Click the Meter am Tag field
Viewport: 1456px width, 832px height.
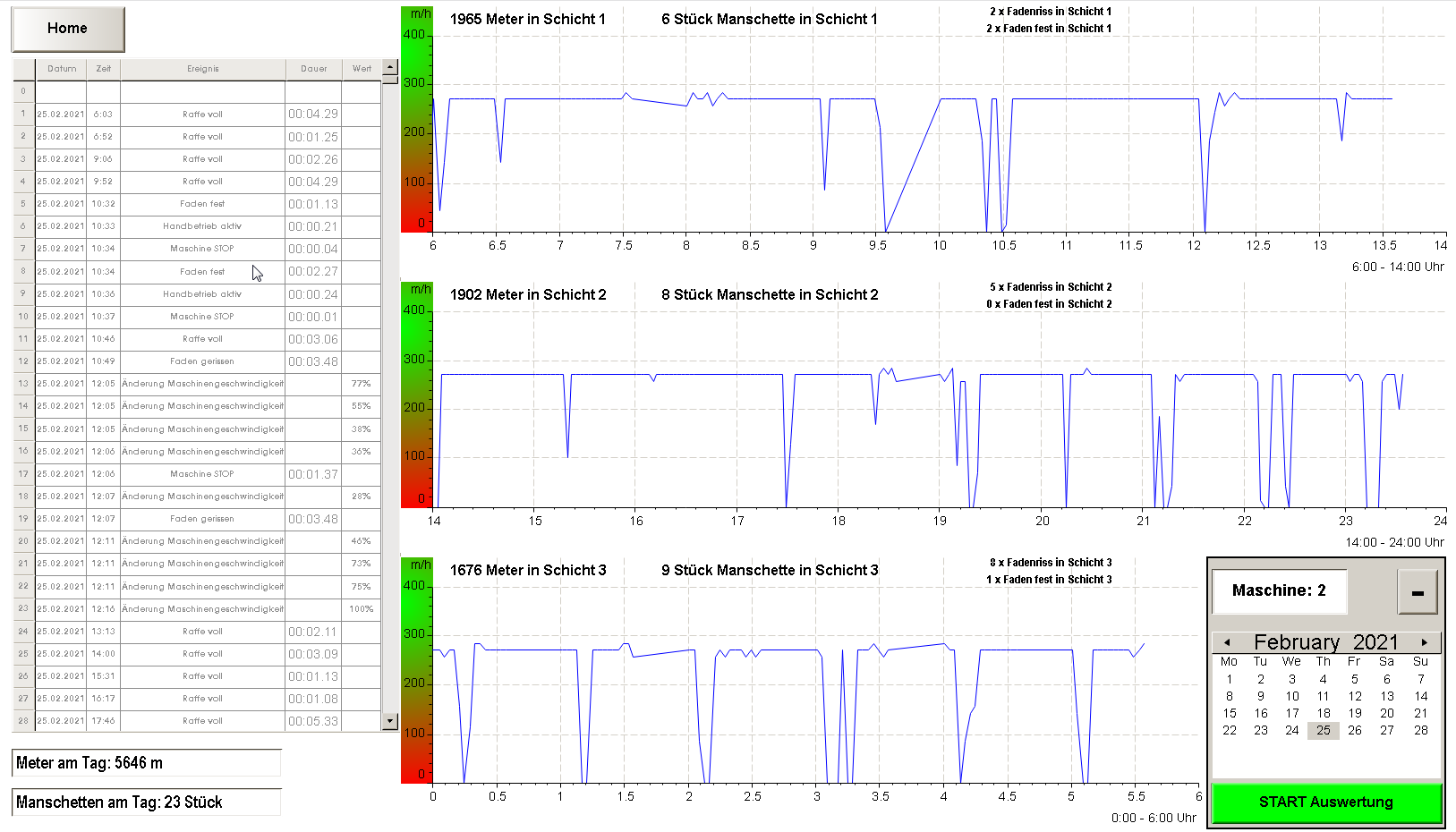click(x=147, y=763)
